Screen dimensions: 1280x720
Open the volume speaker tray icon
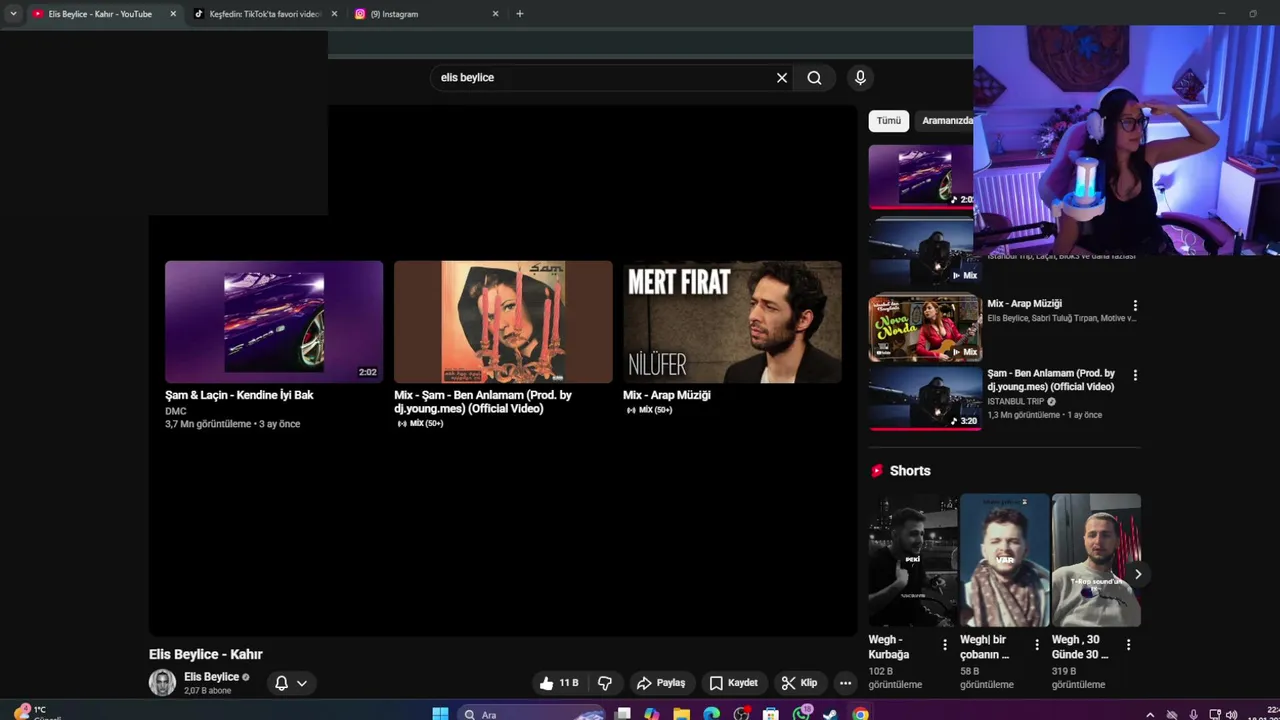click(1231, 714)
